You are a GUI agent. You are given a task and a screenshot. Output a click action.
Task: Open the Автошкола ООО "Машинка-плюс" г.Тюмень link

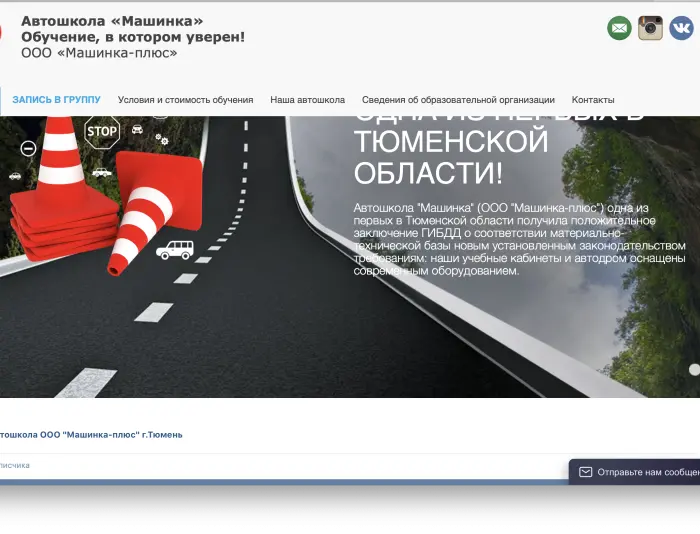pyautogui.click(x=91, y=434)
